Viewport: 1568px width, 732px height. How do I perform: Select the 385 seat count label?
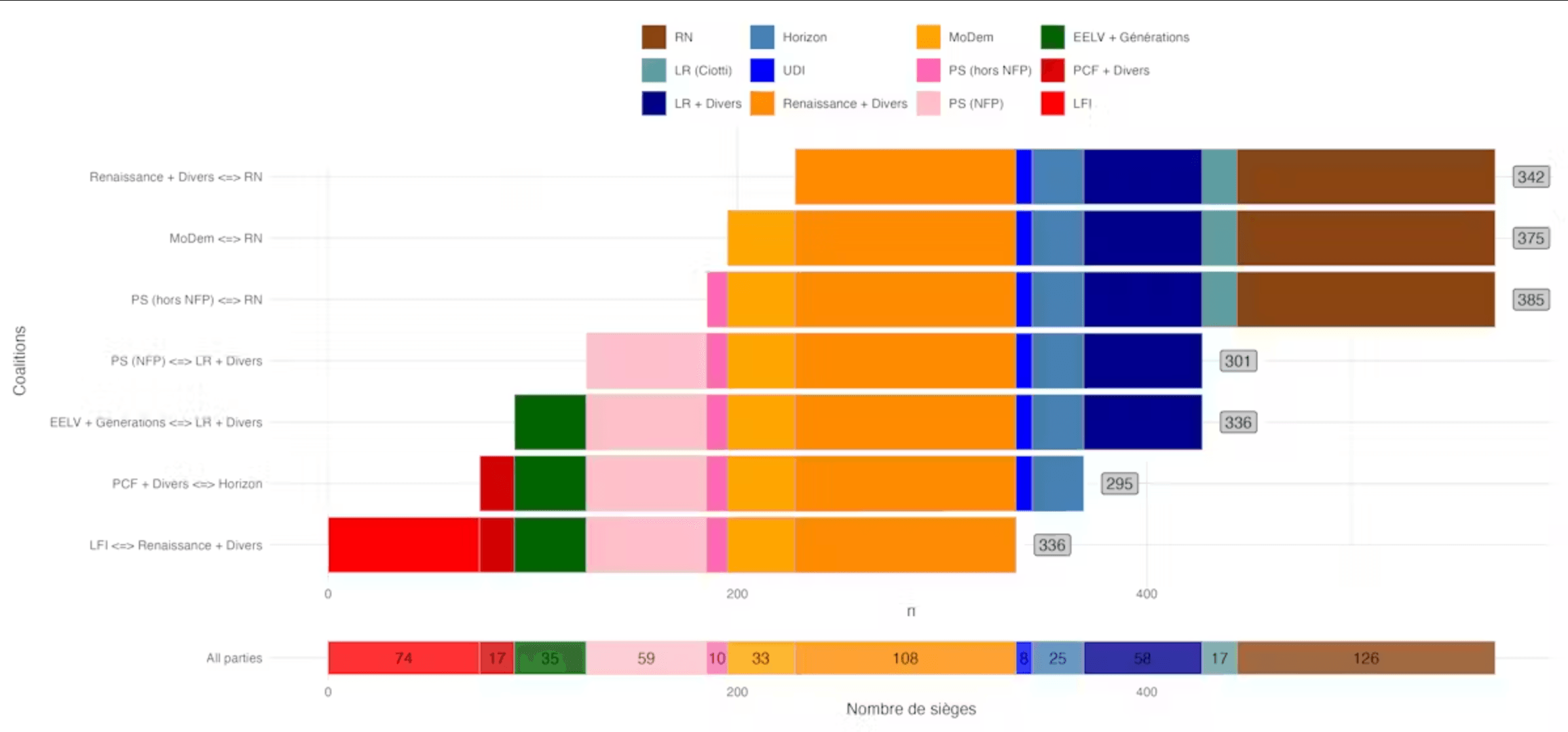tap(1531, 300)
